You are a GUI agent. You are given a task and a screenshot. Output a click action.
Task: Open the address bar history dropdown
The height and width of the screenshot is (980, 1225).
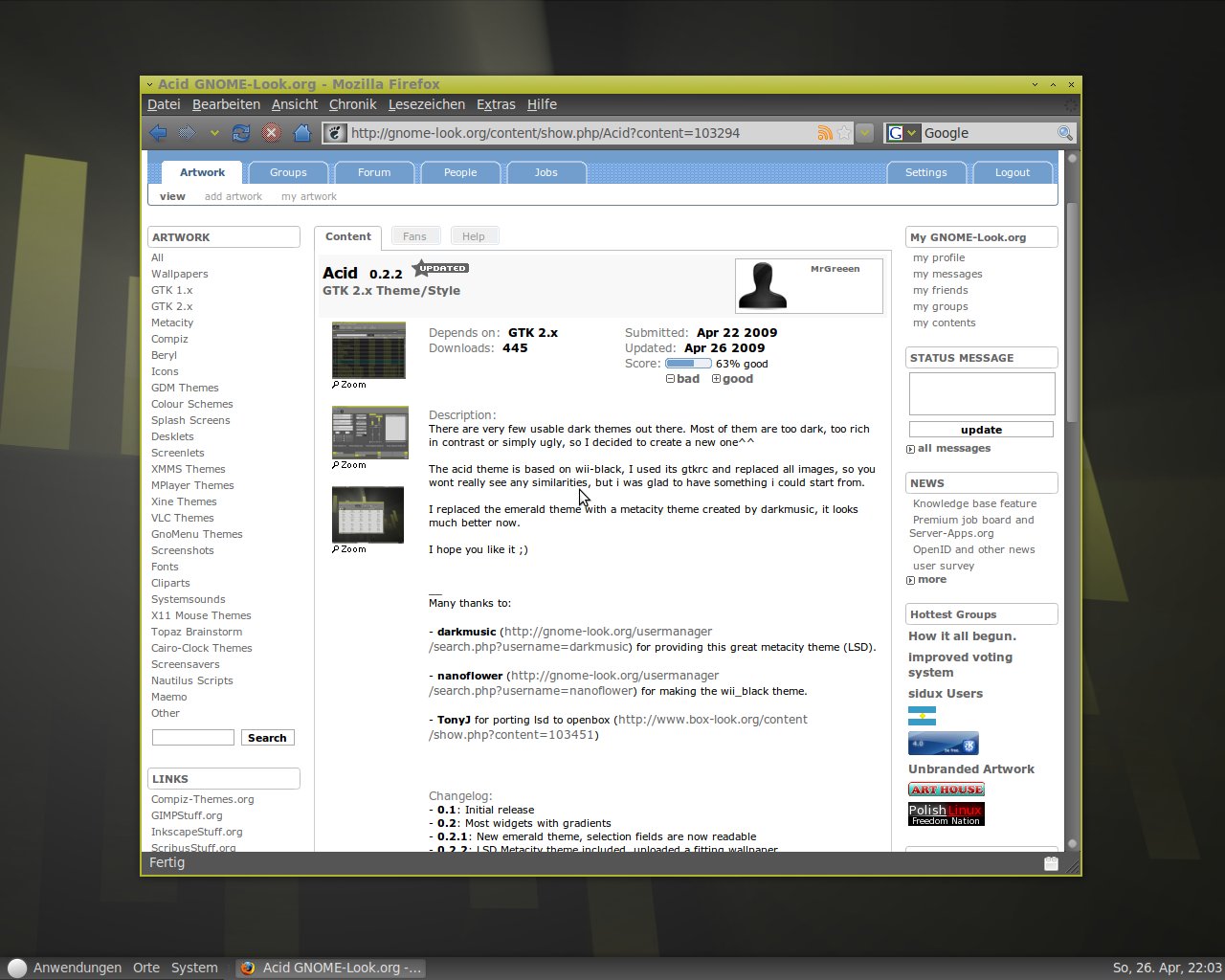coord(864,133)
